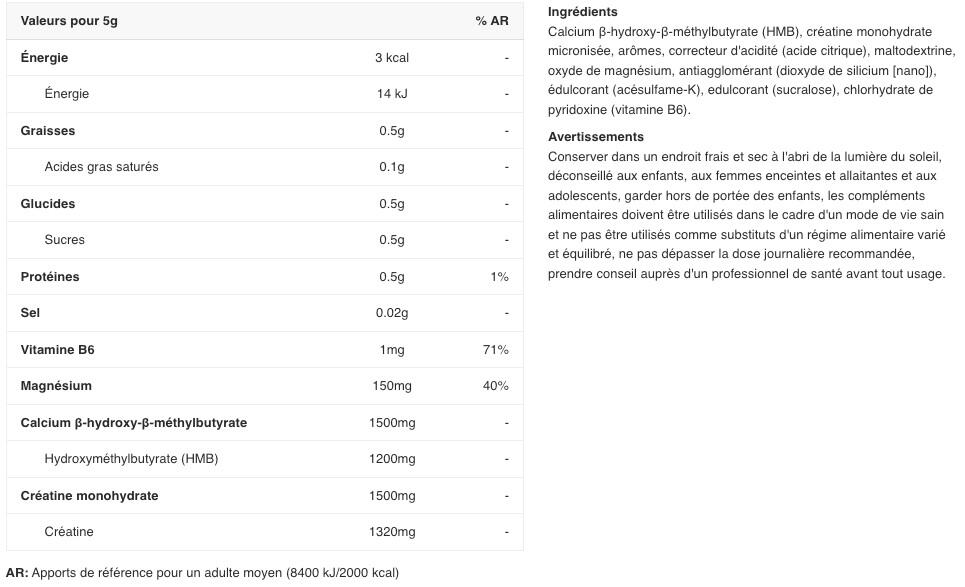This screenshot has height=587, width=965.
Task: Select the "Glucides" row label
Action: [48, 204]
